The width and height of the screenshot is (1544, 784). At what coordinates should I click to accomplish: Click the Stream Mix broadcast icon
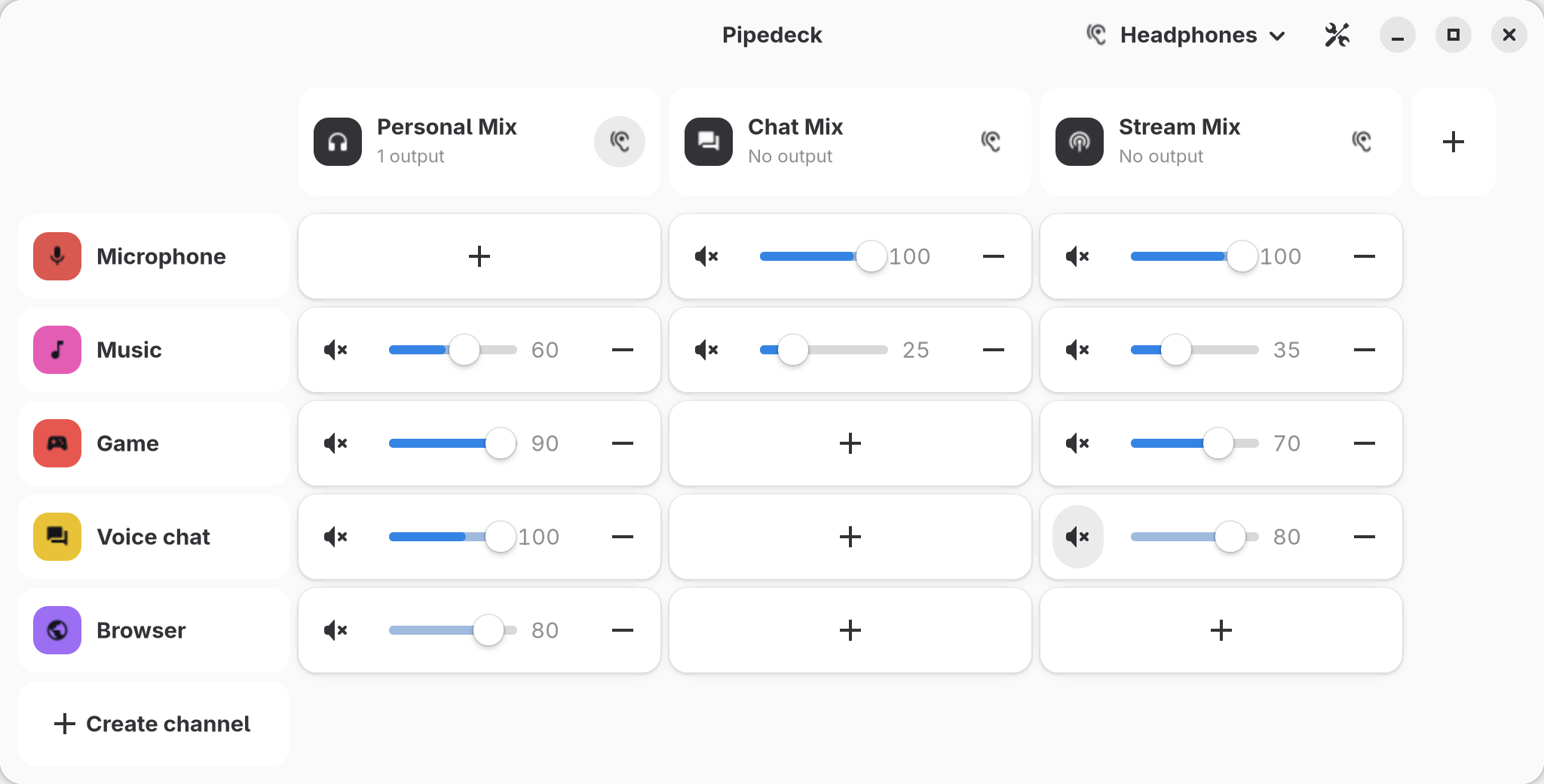[1080, 142]
